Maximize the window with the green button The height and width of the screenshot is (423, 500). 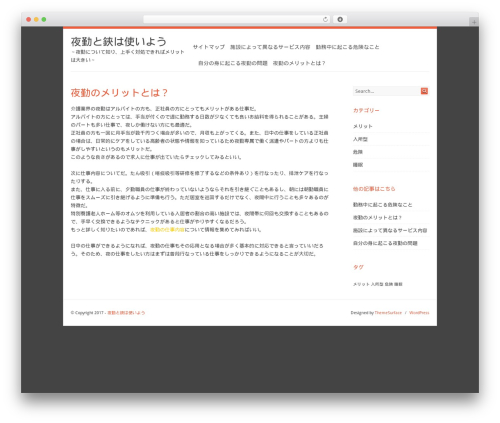coord(44,20)
